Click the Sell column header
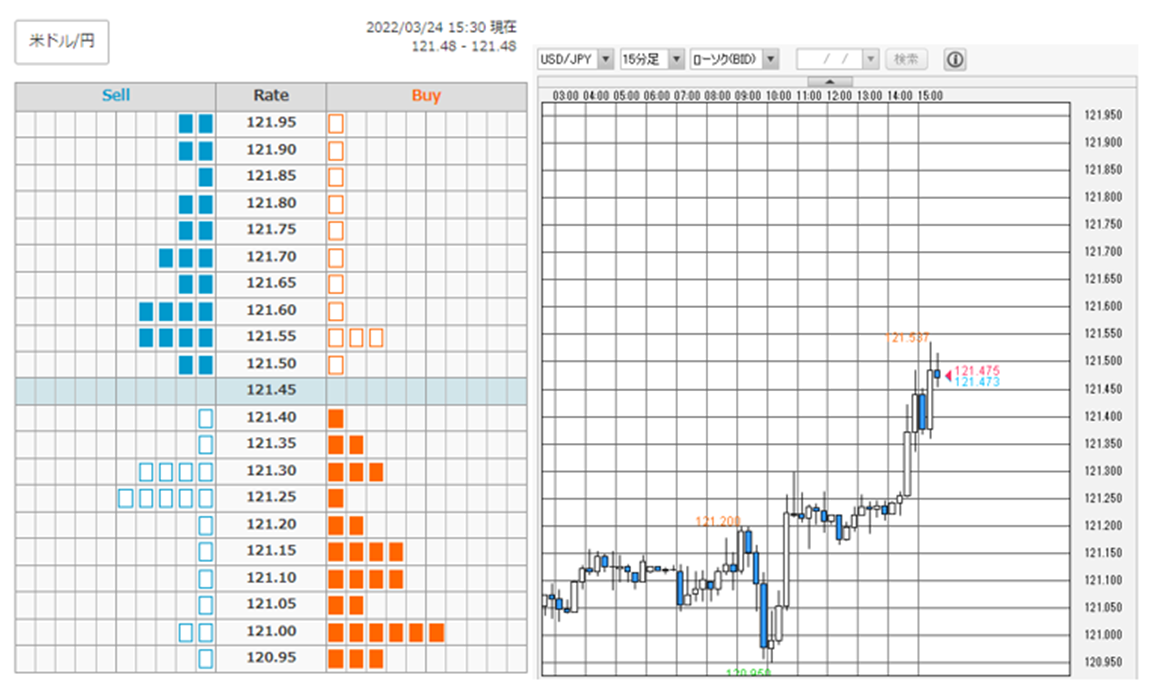 point(116,96)
